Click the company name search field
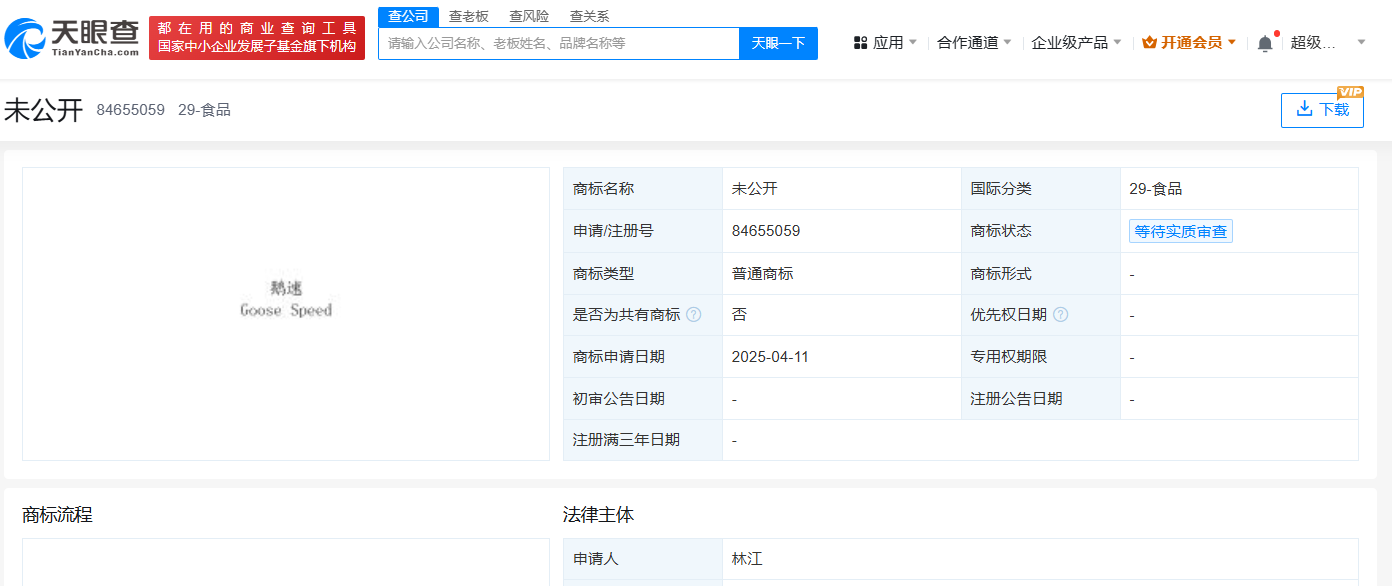Image resolution: width=1392 pixels, height=586 pixels. coord(558,43)
